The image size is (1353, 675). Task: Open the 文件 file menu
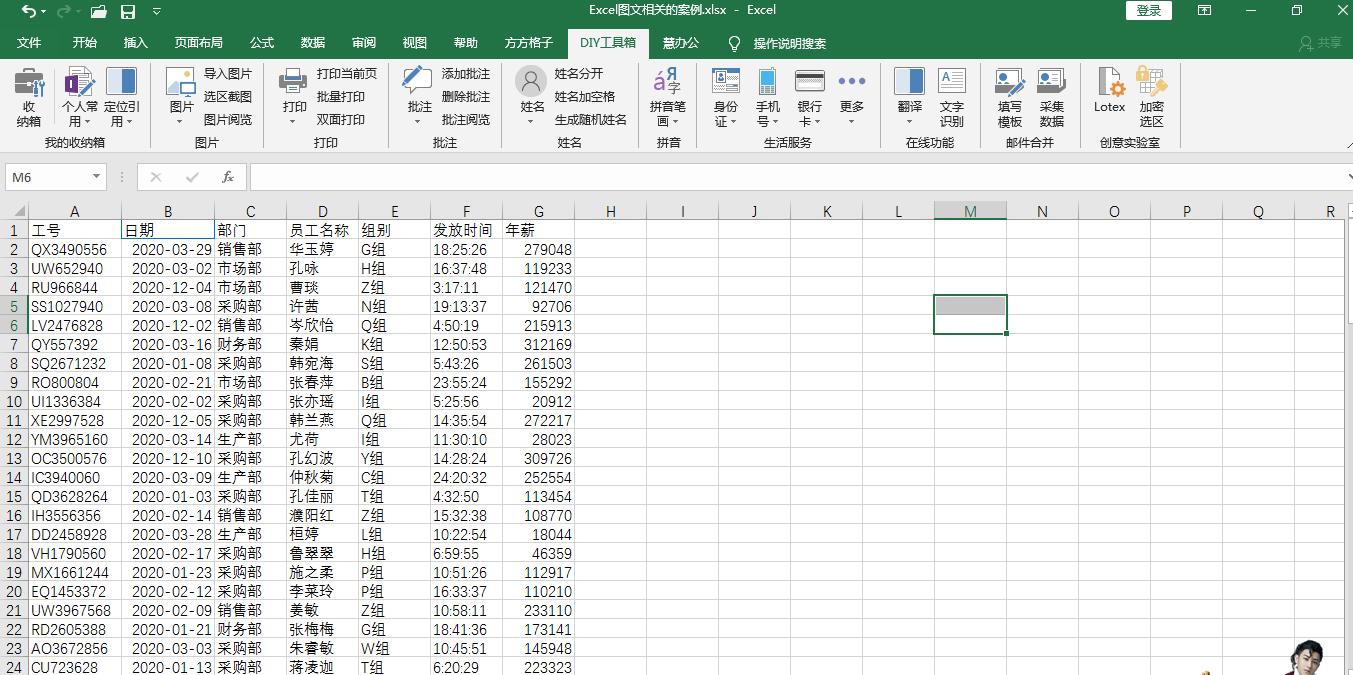[x=29, y=43]
